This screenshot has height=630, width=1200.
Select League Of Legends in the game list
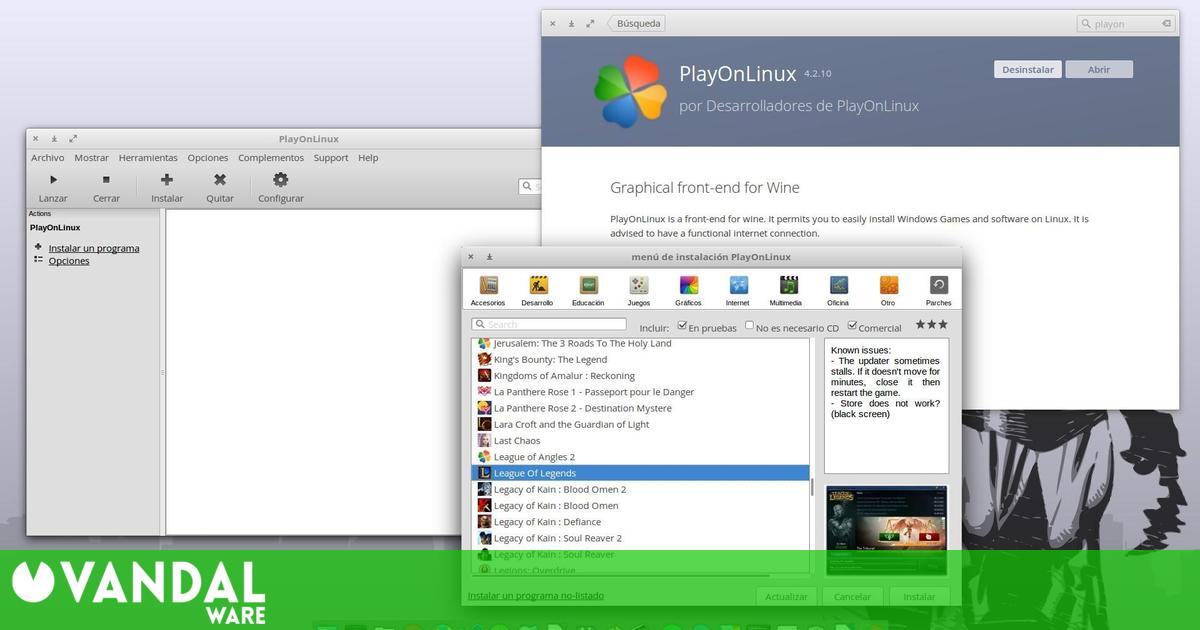tap(640, 472)
